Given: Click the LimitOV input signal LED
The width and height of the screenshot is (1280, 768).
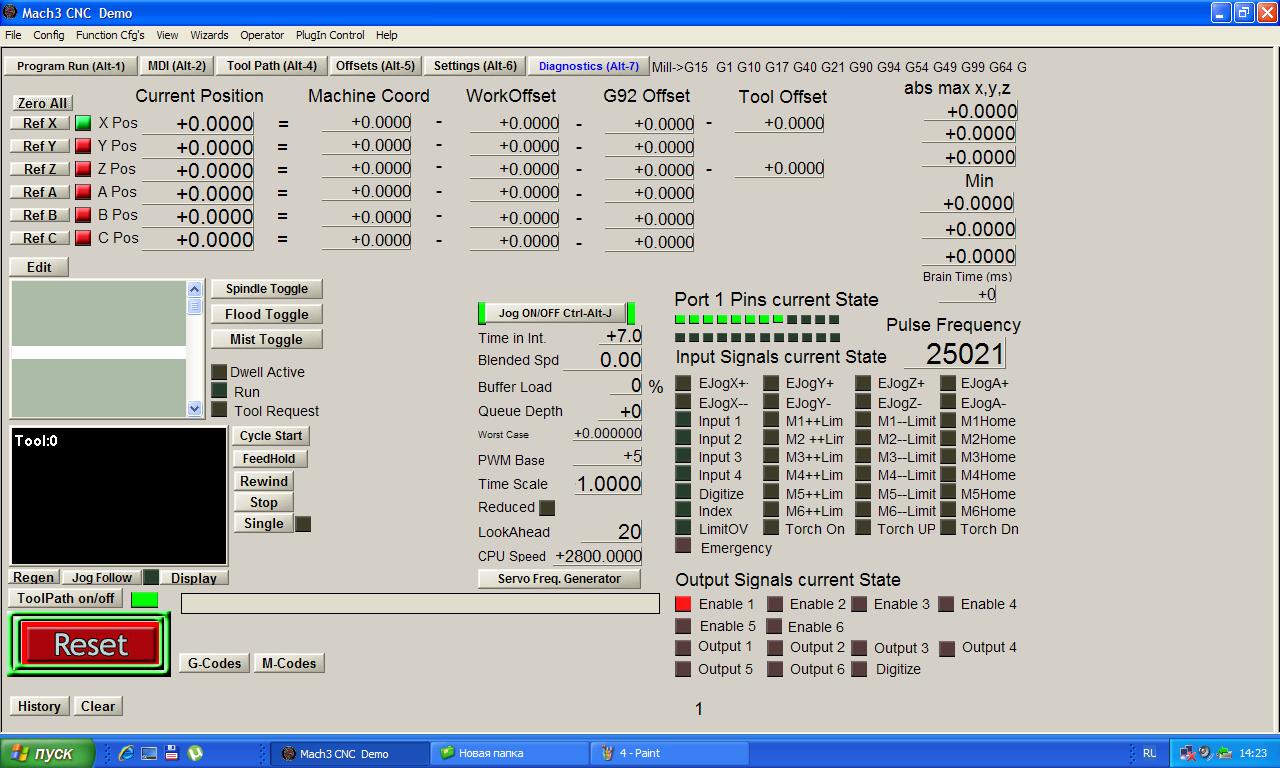Looking at the screenshot, I should tap(683, 528).
